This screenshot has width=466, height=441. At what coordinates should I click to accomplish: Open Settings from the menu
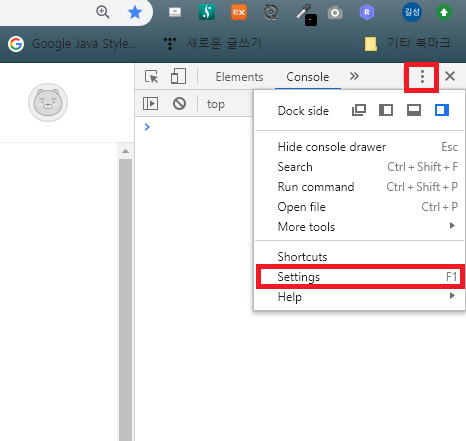359,277
